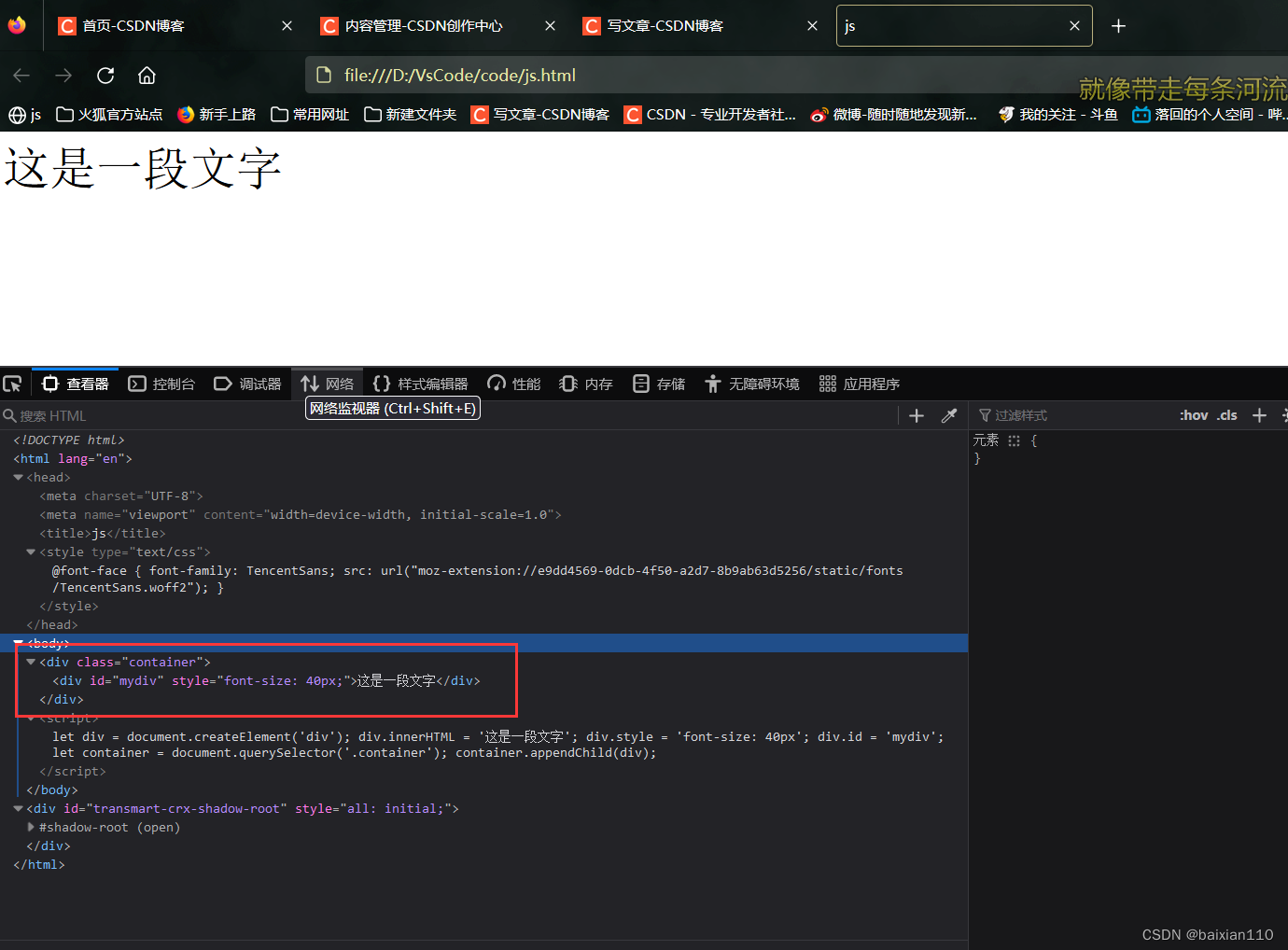Switch to 无障碍环境 accessibility panel
Image resolution: width=1288 pixels, height=950 pixels.
pos(752,384)
